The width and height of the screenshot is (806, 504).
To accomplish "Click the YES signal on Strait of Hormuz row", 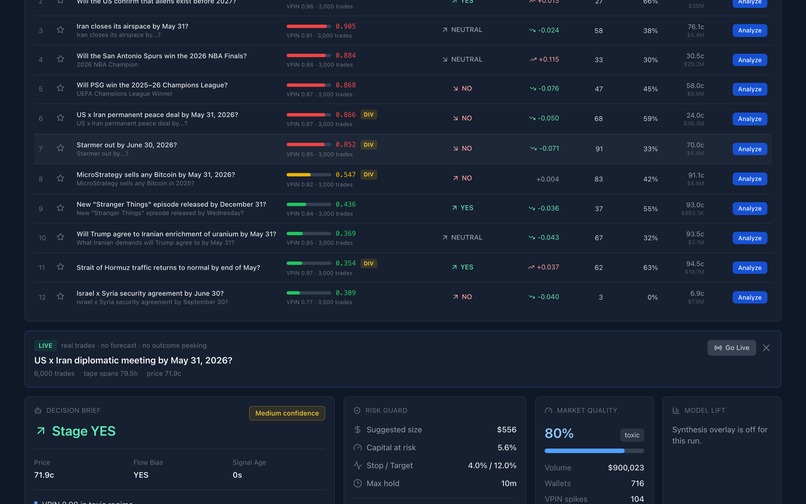I will pos(462,267).
